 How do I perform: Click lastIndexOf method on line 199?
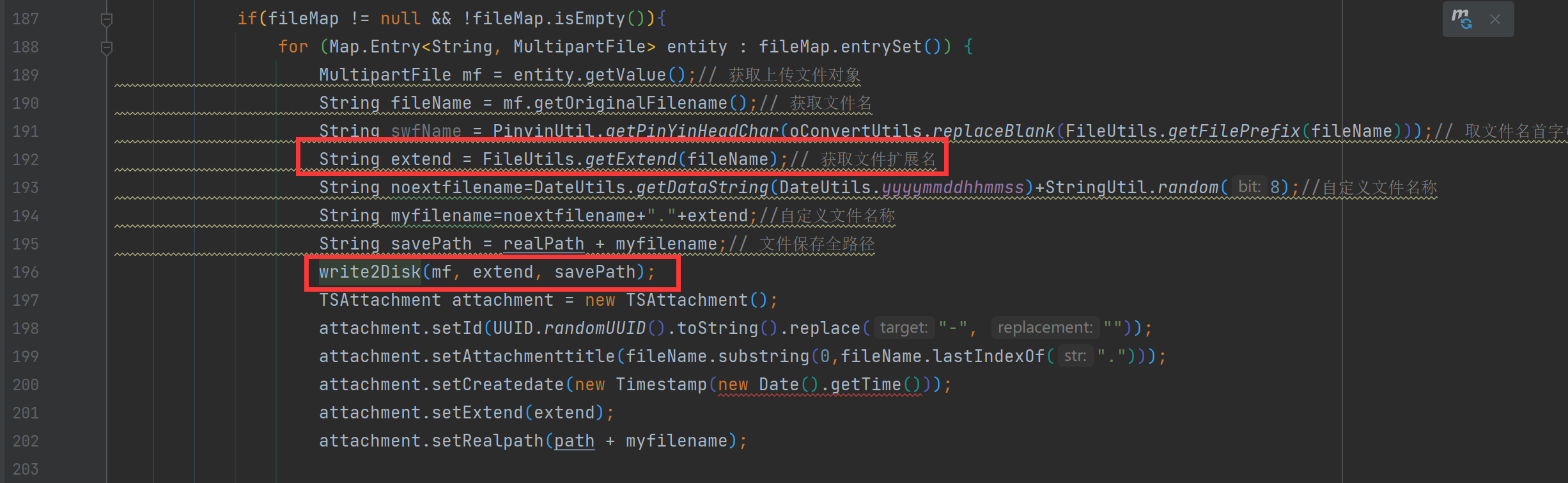(x=989, y=356)
